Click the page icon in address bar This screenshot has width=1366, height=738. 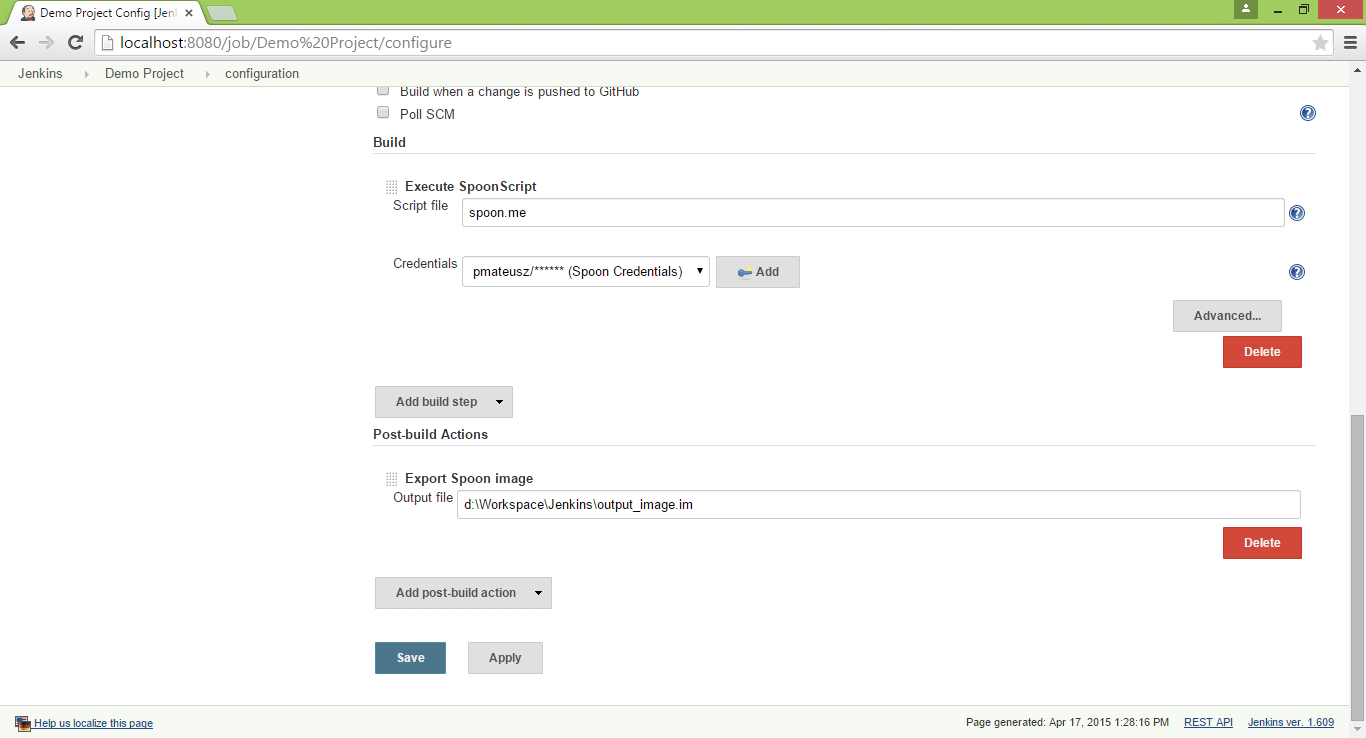(x=107, y=43)
